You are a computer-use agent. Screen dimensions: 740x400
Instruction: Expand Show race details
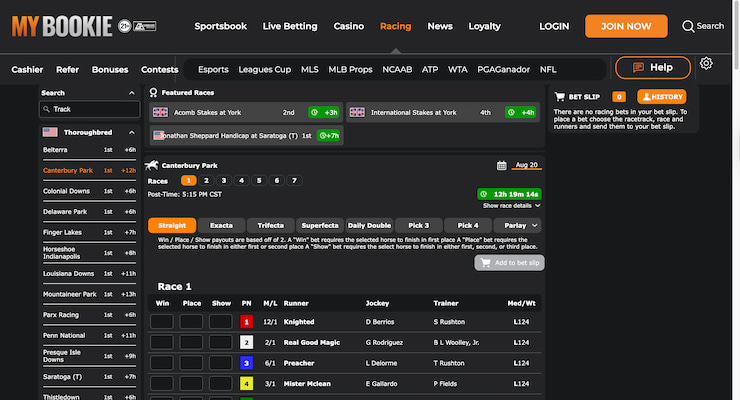point(511,206)
